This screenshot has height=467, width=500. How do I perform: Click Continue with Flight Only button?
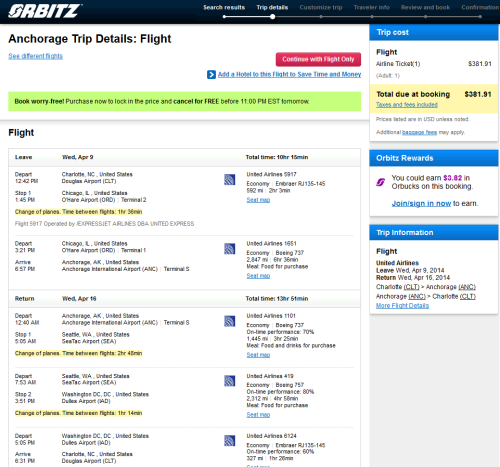(x=318, y=59)
